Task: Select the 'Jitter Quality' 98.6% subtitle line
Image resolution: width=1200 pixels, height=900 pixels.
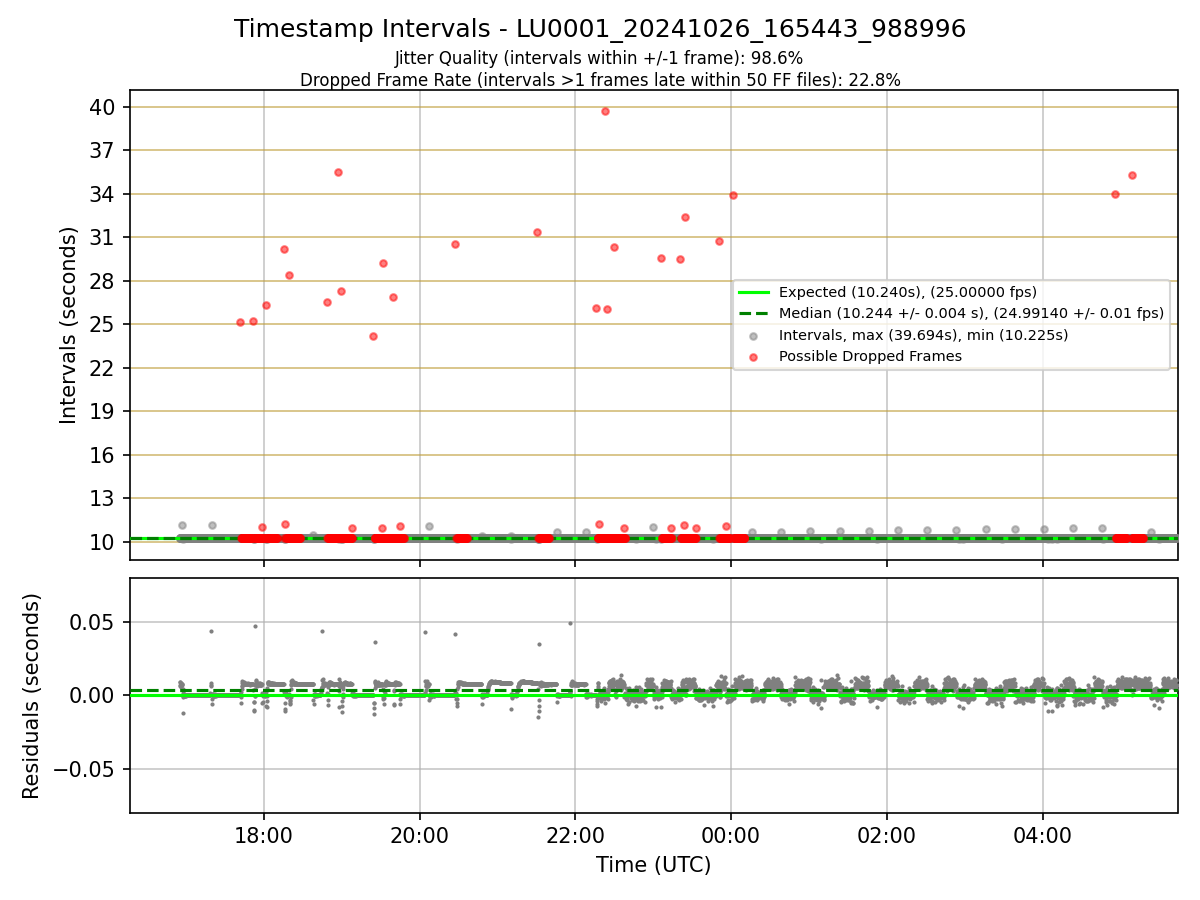Action: (x=599, y=58)
